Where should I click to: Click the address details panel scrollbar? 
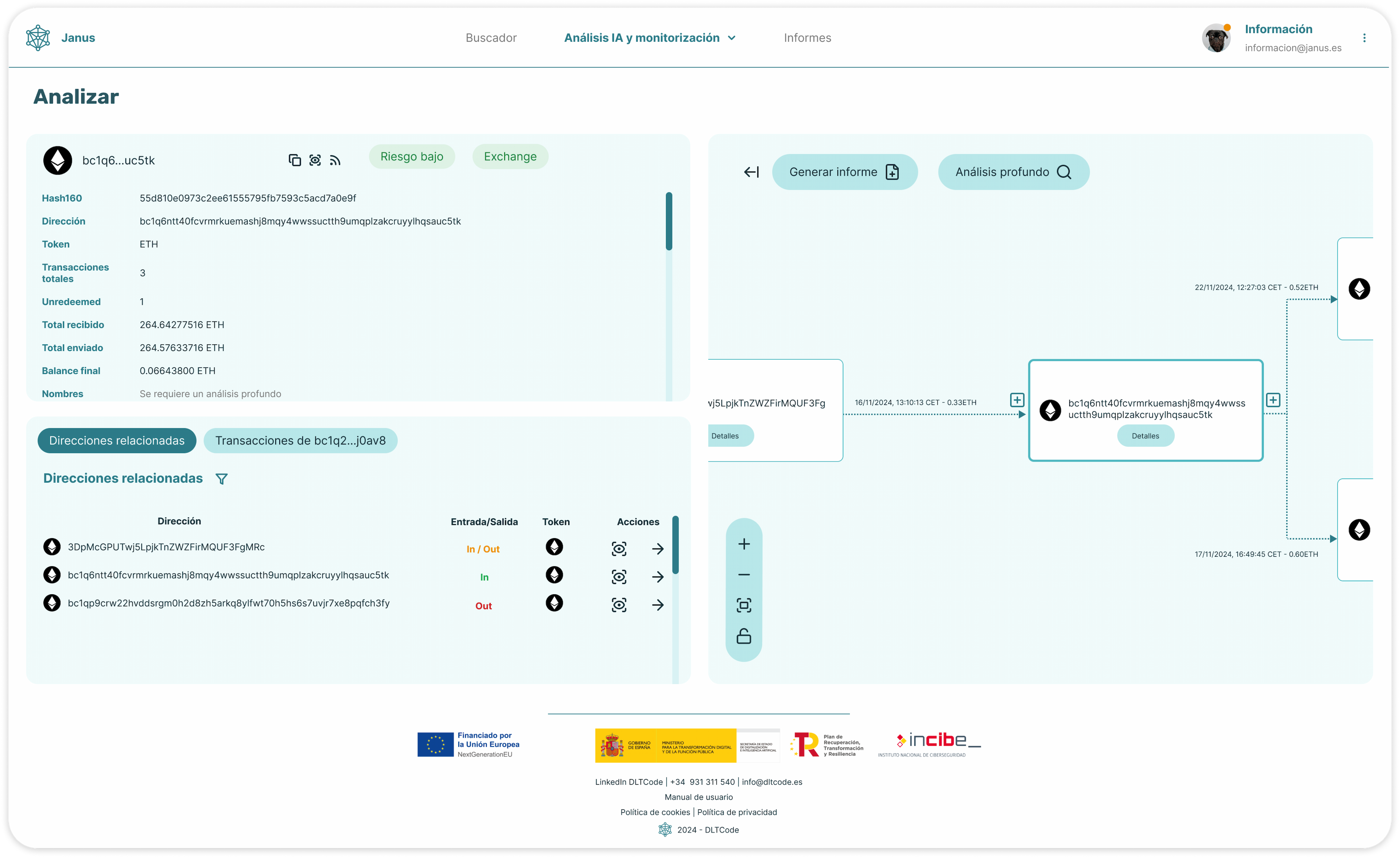(x=669, y=222)
